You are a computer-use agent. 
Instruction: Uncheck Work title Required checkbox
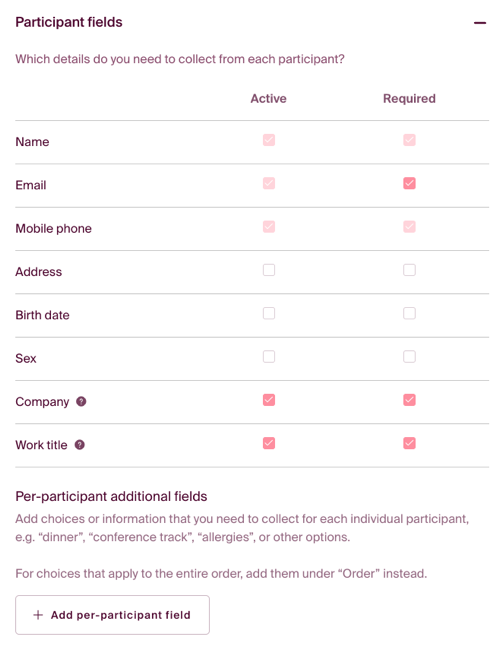pyautogui.click(x=409, y=443)
